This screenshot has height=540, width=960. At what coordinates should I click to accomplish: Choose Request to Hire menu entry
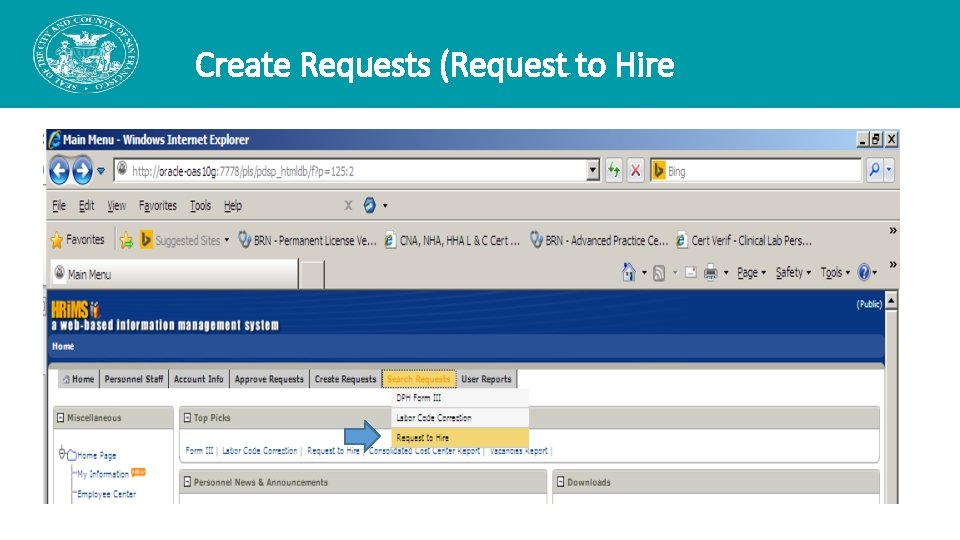[x=460, y=438]
